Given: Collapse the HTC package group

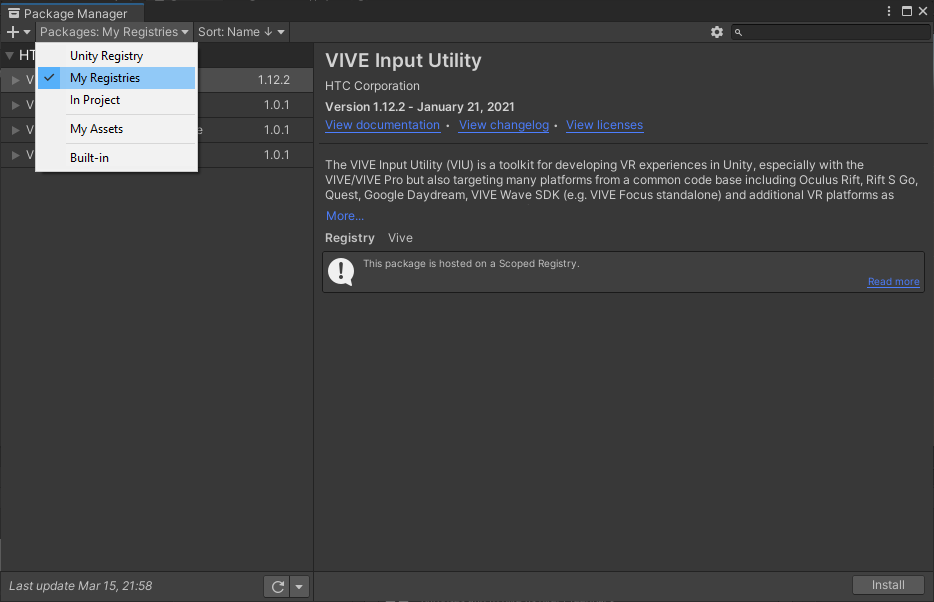Looking at the screenshot, I should (x=10, y=56).
